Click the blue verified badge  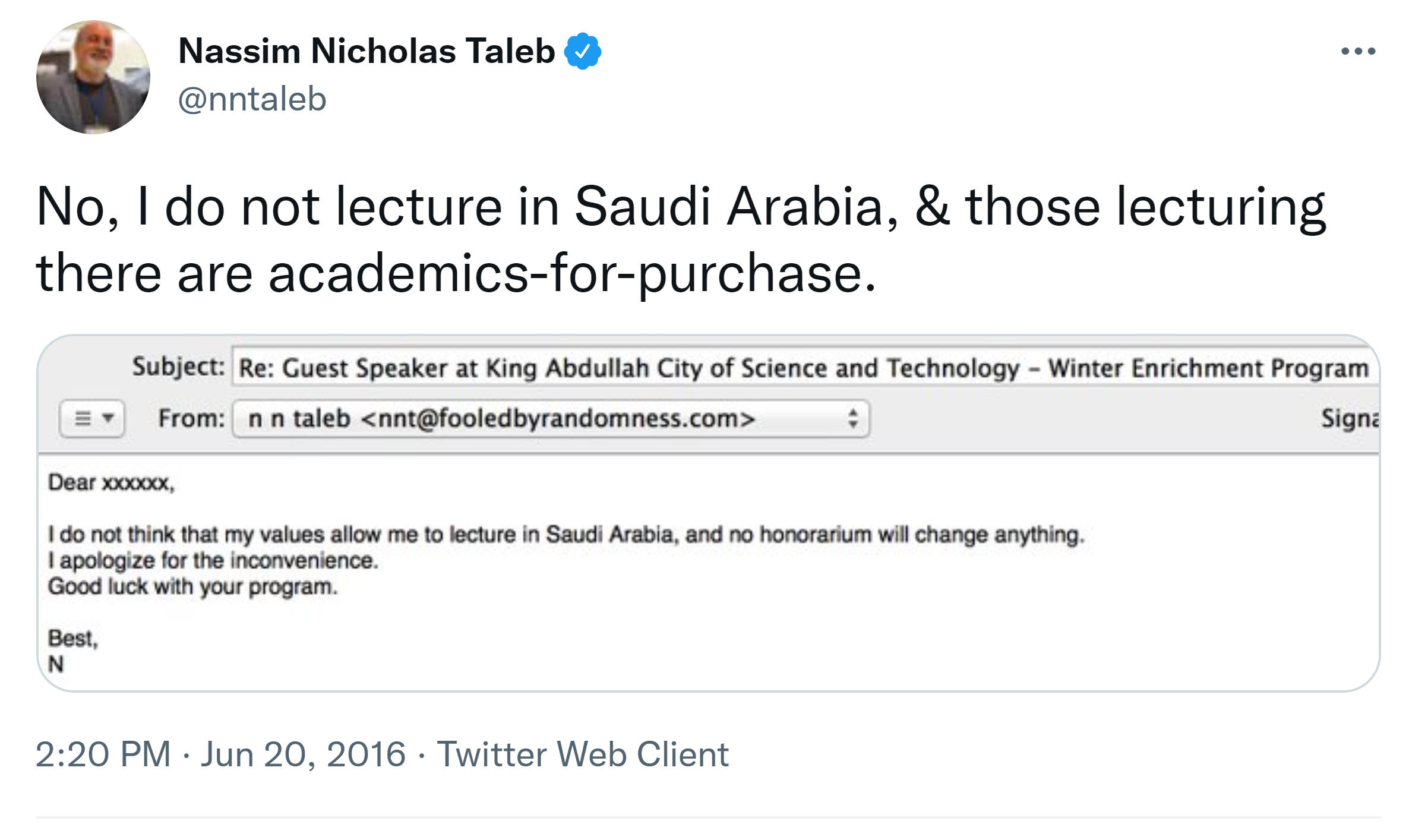click(582, 51)
